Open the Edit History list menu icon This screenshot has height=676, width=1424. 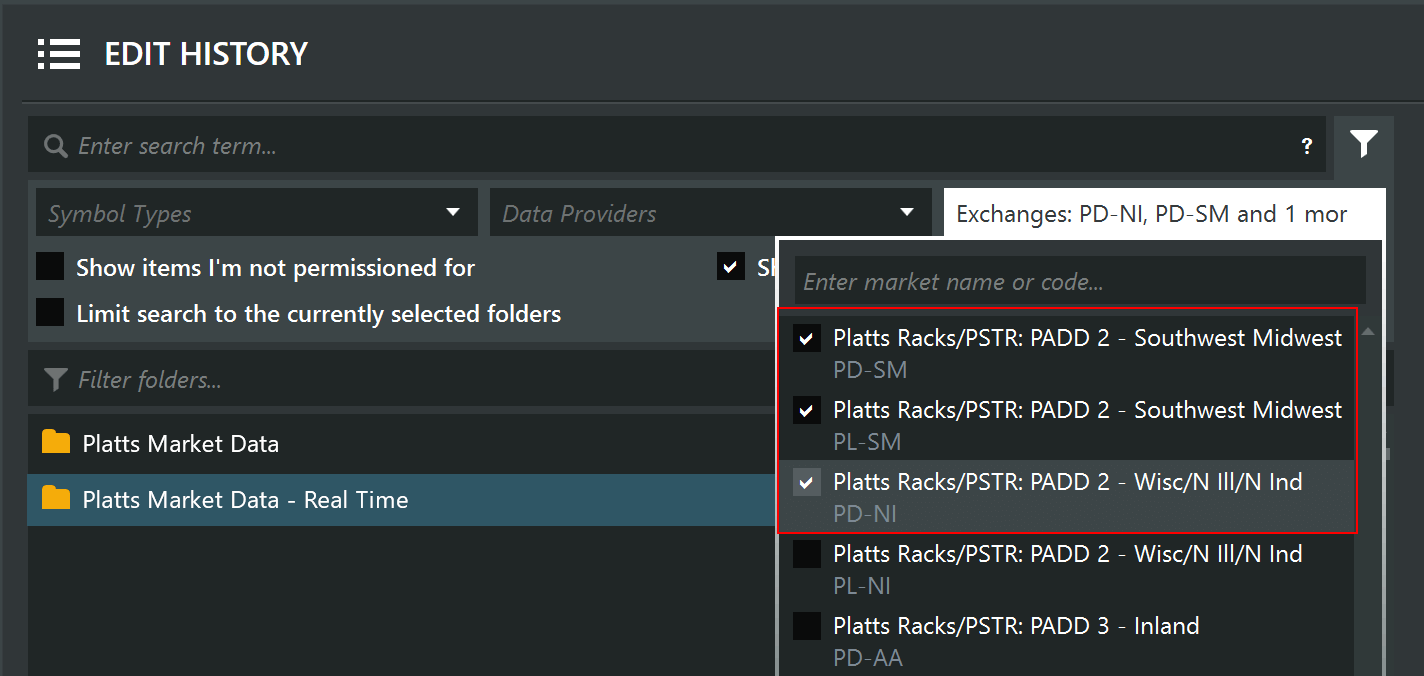[x=59, y=54]
